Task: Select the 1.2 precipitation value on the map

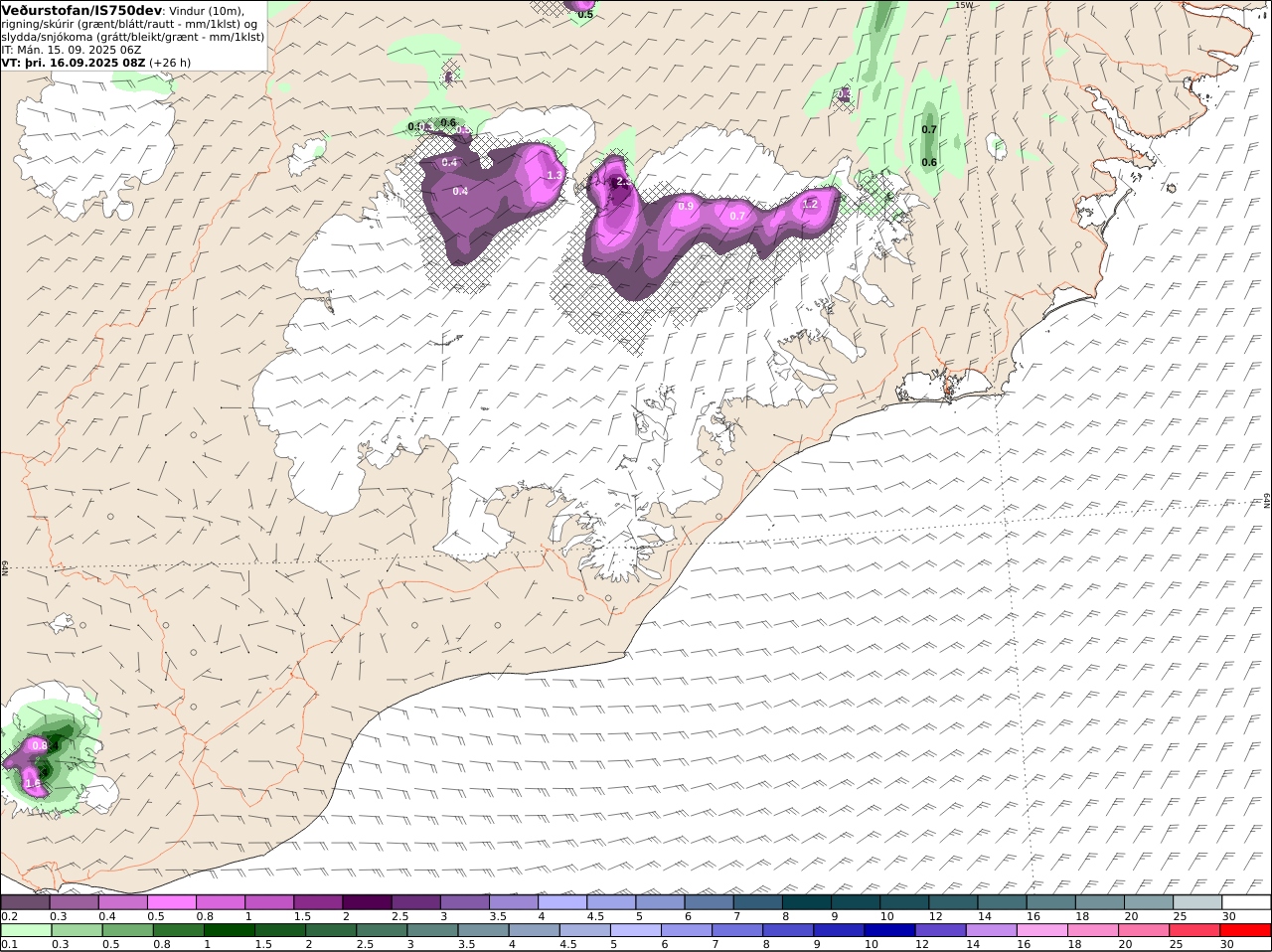Action: [x=810, y=204]
